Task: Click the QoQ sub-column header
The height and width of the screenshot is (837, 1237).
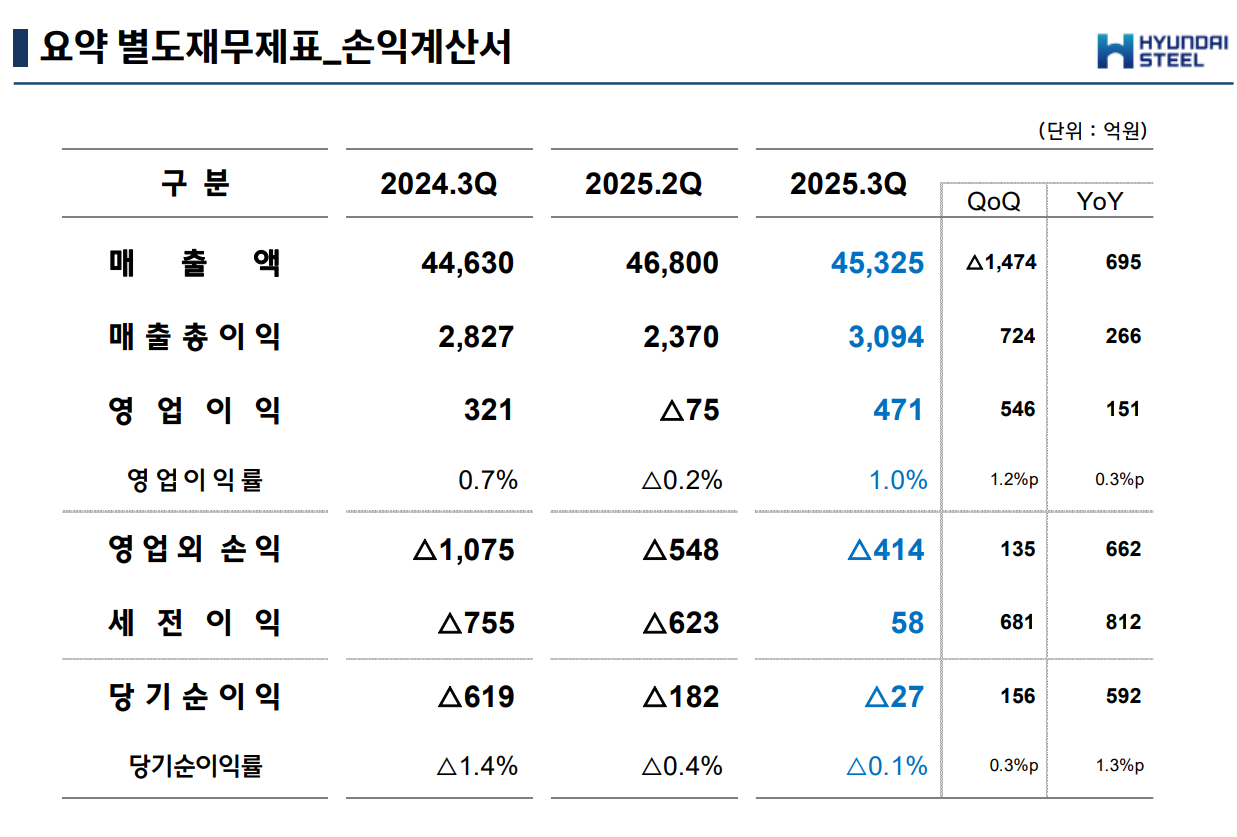Action: pyautogui.click(x=993, y=201)
